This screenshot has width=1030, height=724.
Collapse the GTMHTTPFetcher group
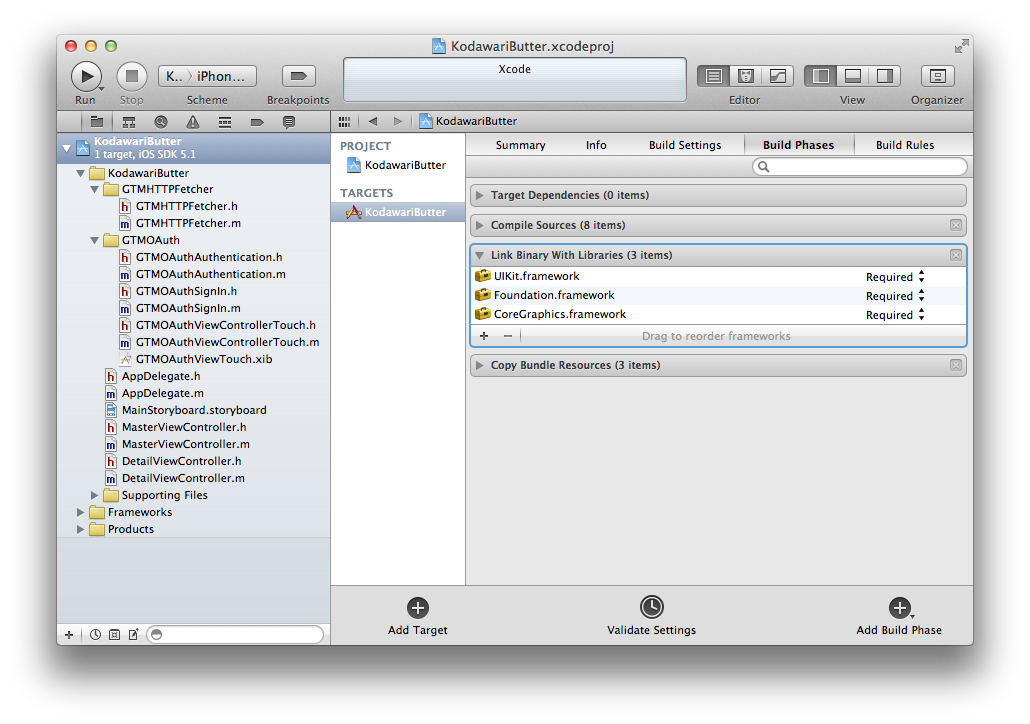coord(94,189)
